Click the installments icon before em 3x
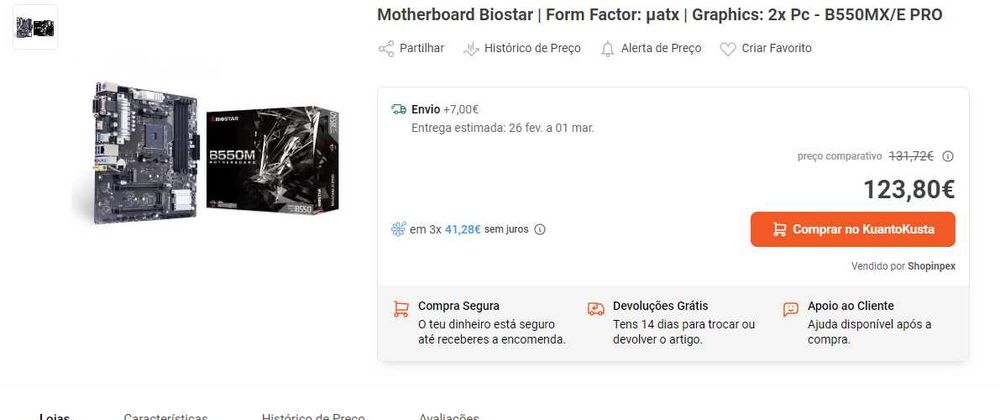The width and height of the screenshot is (1000, 420). 398,229
